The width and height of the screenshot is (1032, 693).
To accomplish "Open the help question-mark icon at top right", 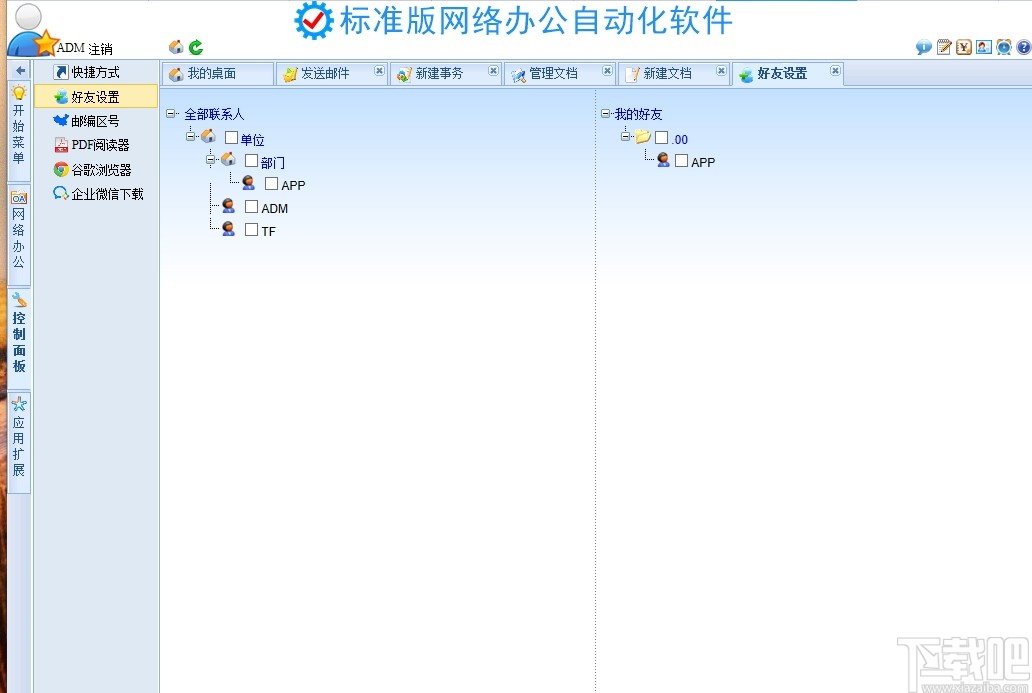I will coord(1023,46).
